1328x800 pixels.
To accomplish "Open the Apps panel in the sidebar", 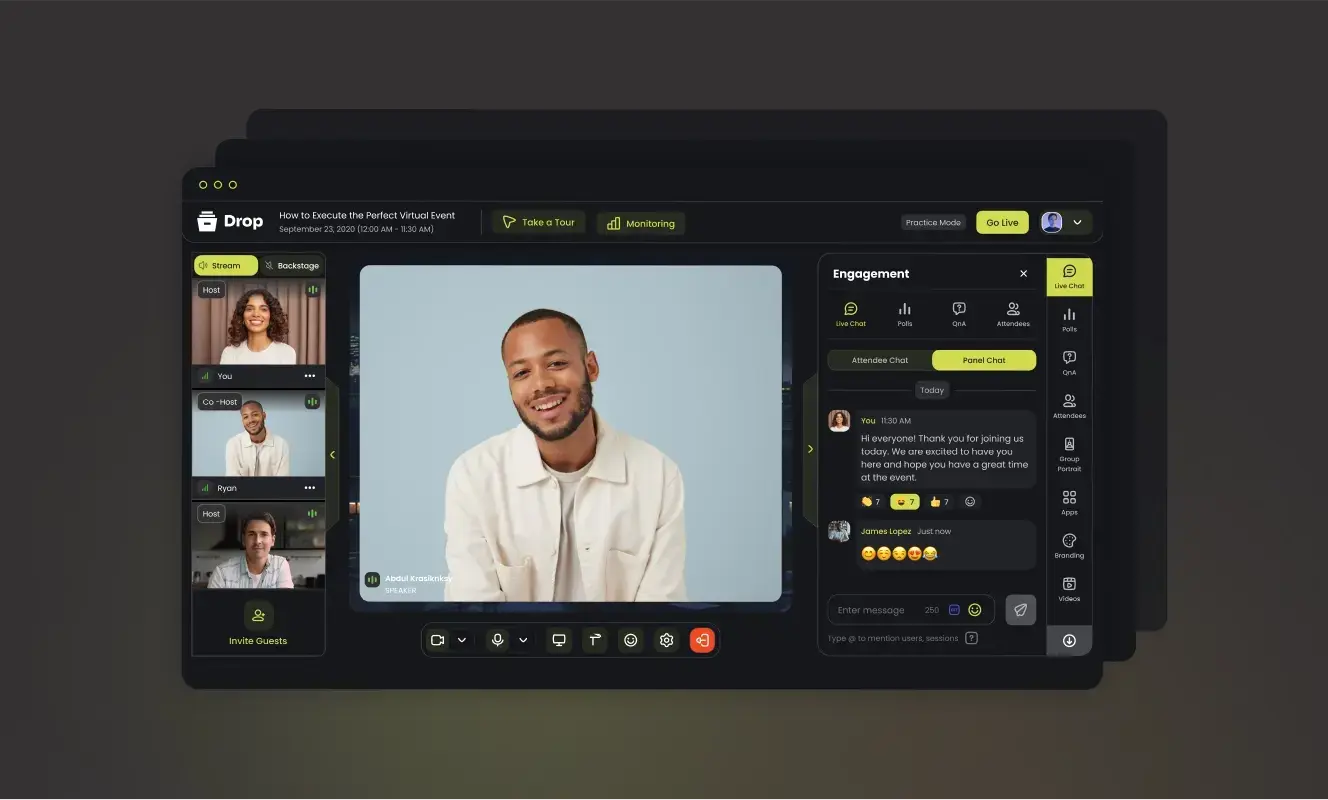I will point(1069,500).
